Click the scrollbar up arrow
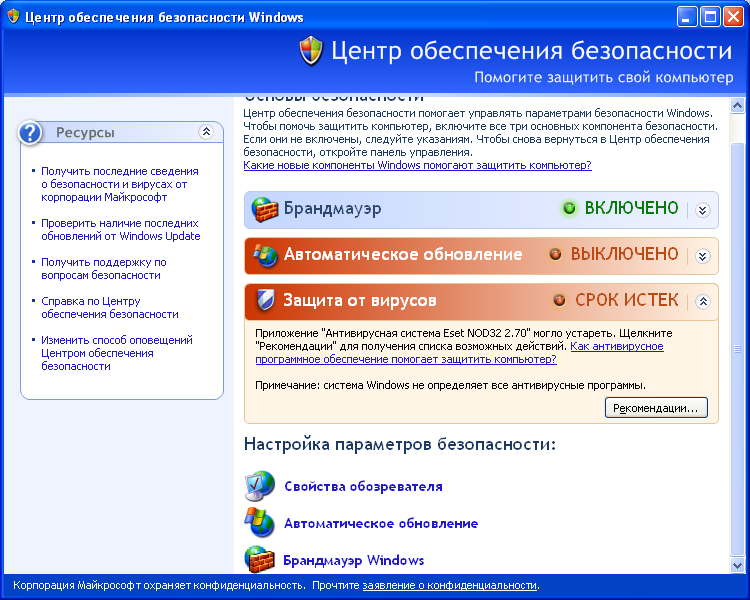750x600 pixels. [x=738, y=105]
